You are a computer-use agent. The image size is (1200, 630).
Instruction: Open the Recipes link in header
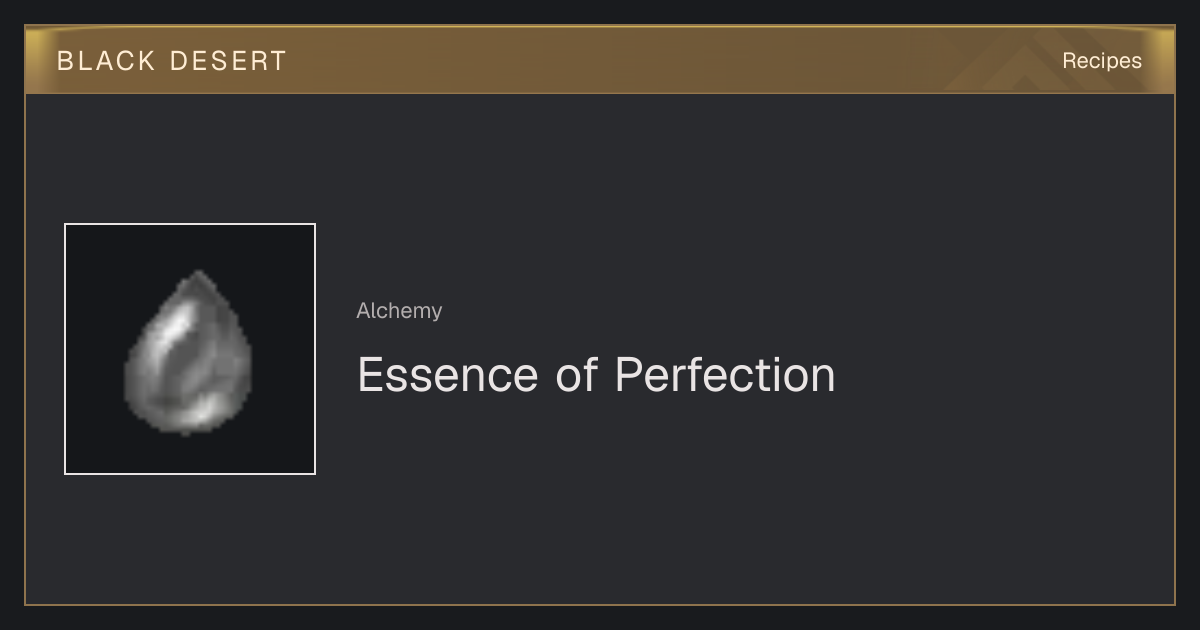click(1102, 60)
